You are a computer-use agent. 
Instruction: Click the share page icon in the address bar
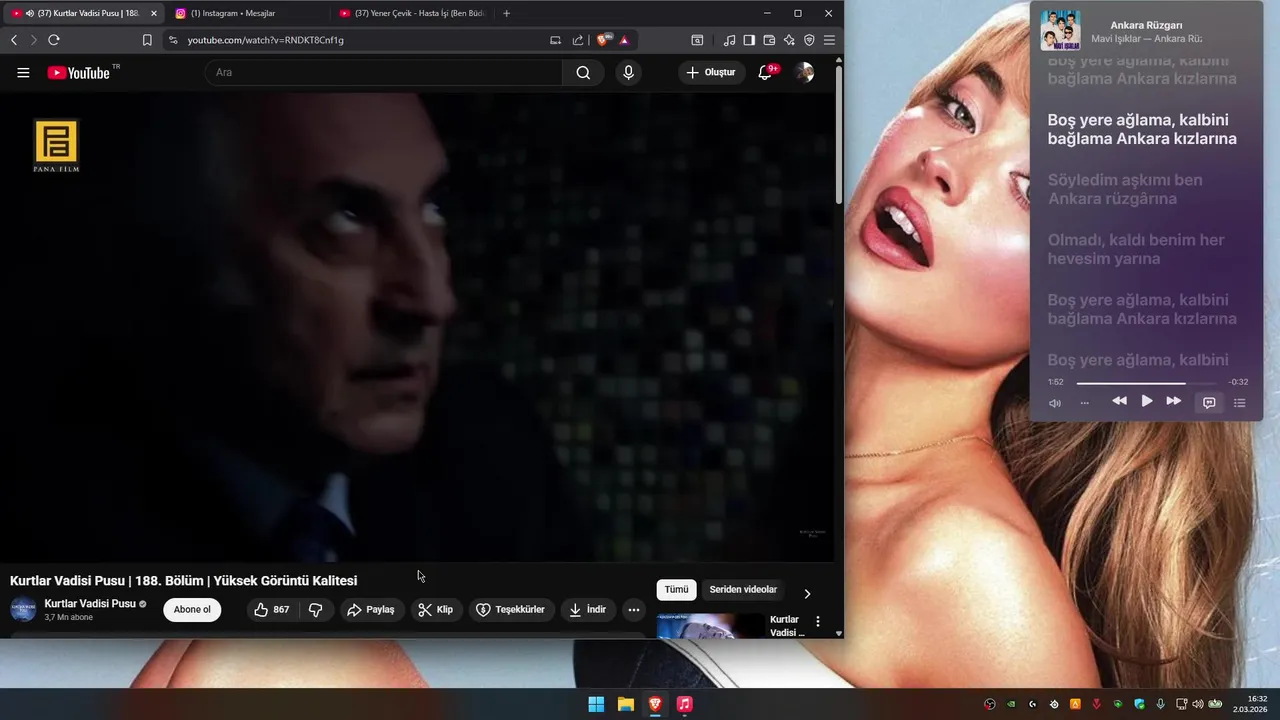click(x=578, y=40)
